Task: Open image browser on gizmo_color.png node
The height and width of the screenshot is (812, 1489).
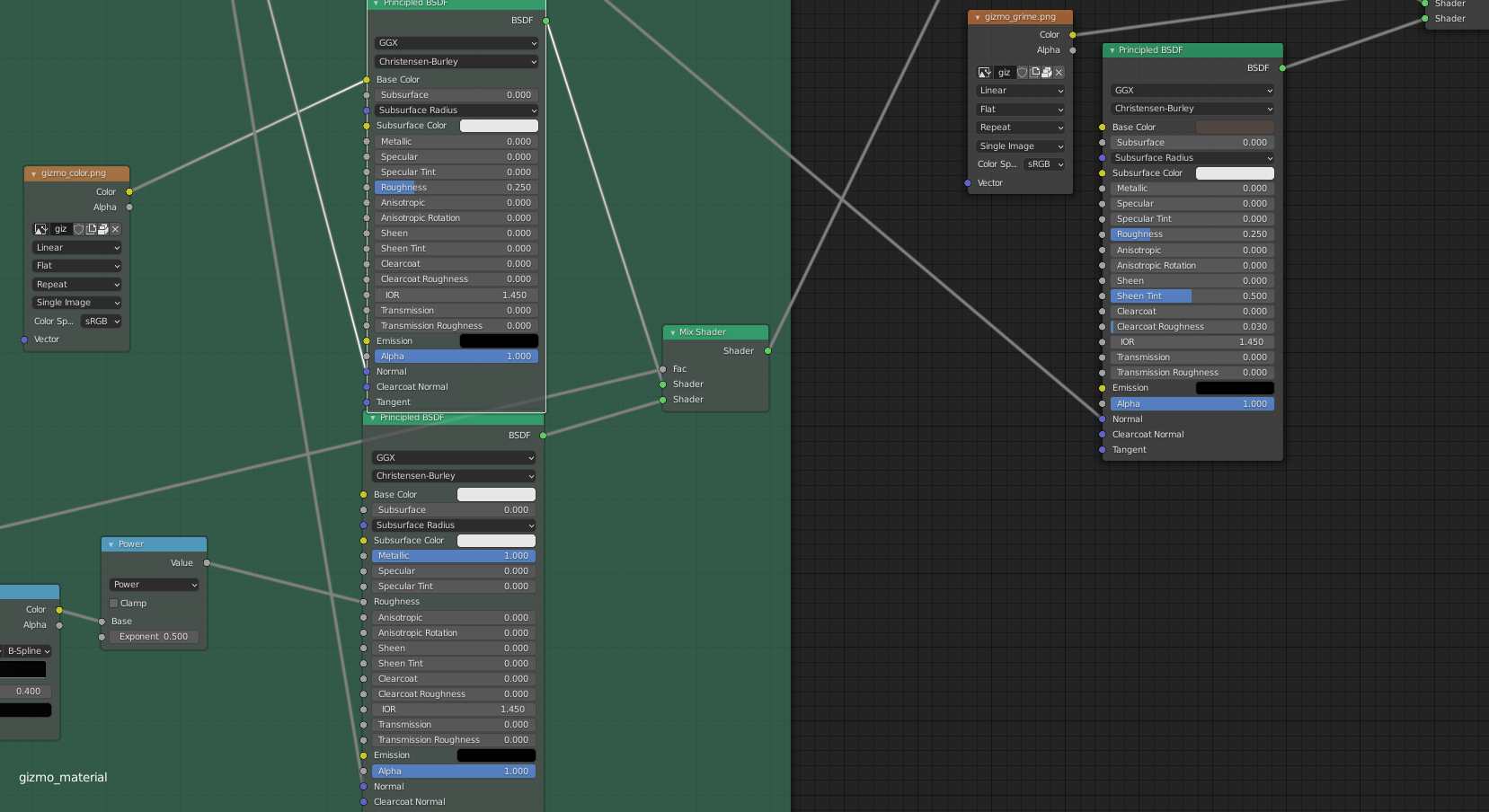Action: (41, 229)
